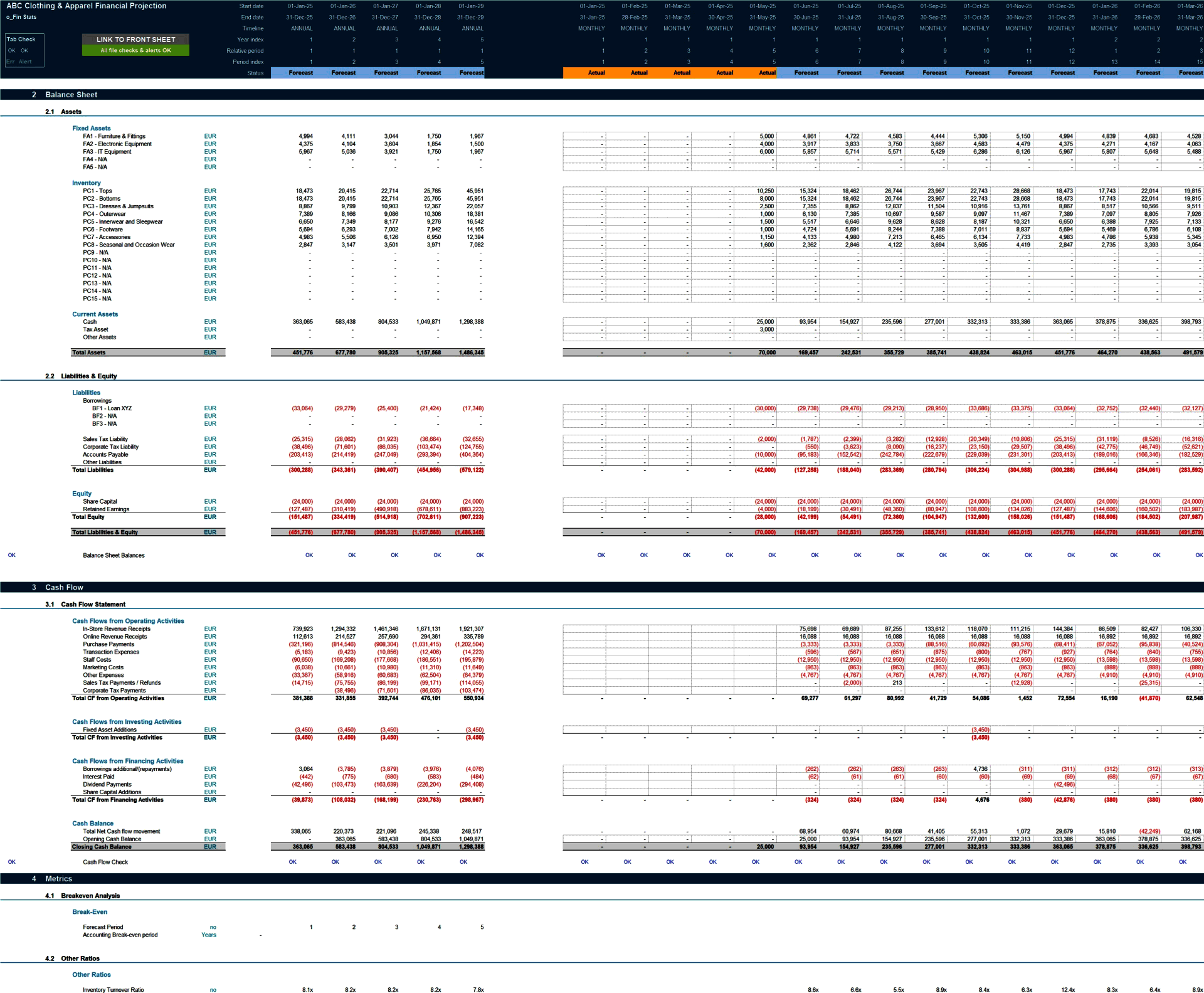Image resolution: width=1204 pixels, height=993 pixels.
Task: Select the 'Total Equity' row label
Action: (x=88, y=517)
